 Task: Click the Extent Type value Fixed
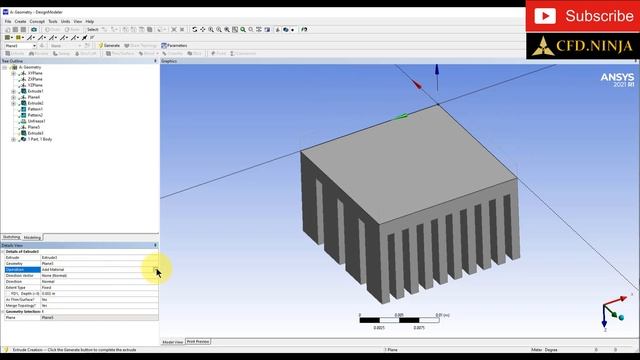pos(99,288)
